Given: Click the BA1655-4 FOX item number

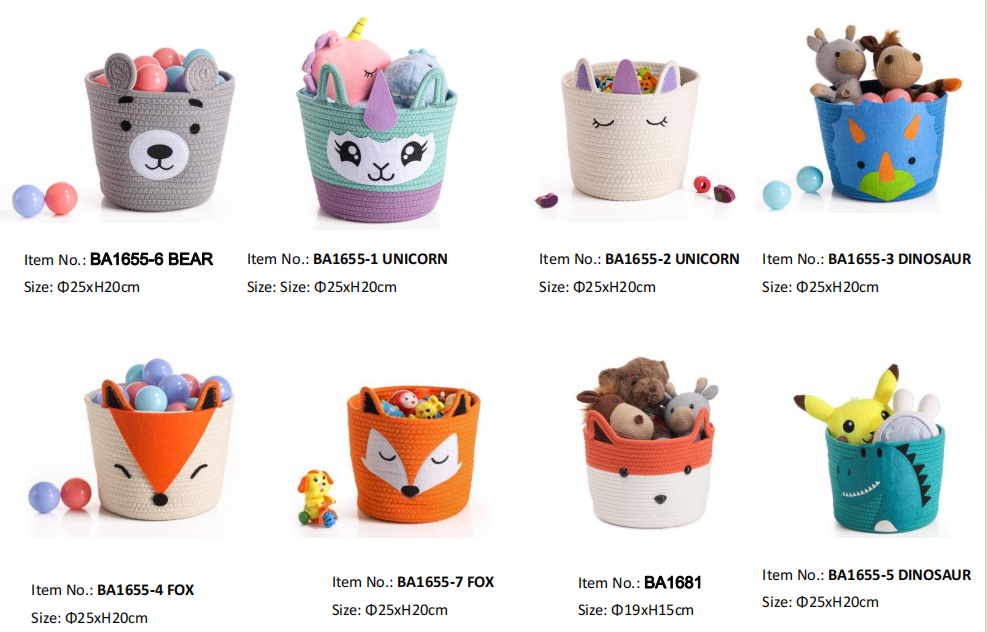Looking at the screenshot, I should (145, 590).
